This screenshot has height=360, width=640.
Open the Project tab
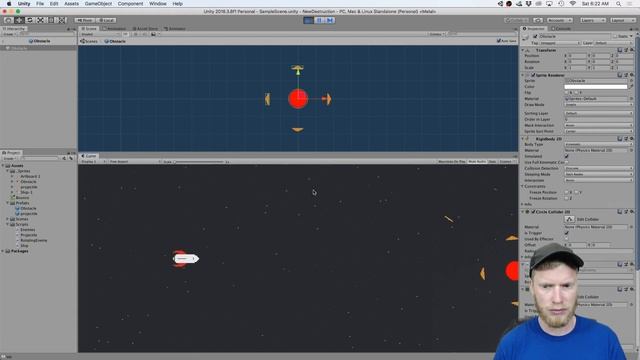click(x=11, y=153)
